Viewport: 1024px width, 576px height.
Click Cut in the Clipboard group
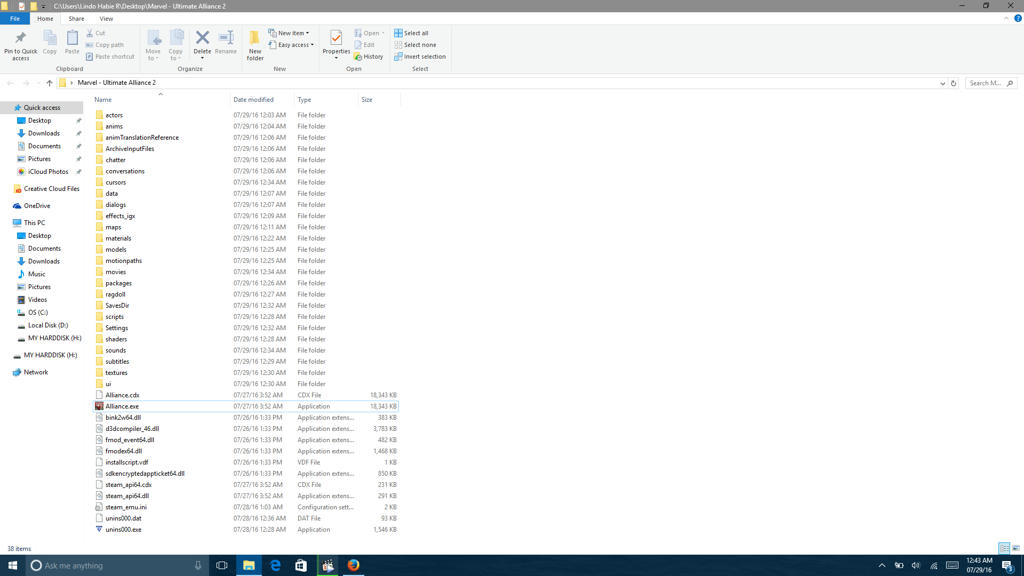coord(96,33)
